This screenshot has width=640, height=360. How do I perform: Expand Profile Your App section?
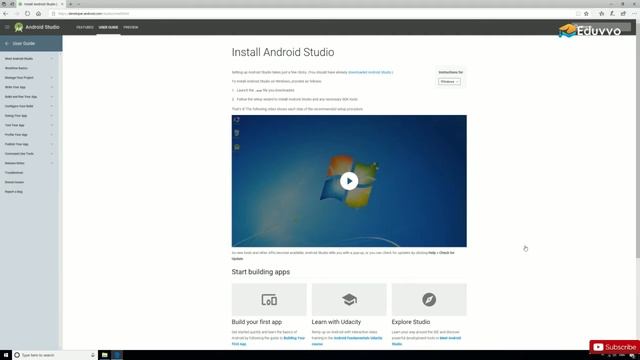(x=29, y=135)
